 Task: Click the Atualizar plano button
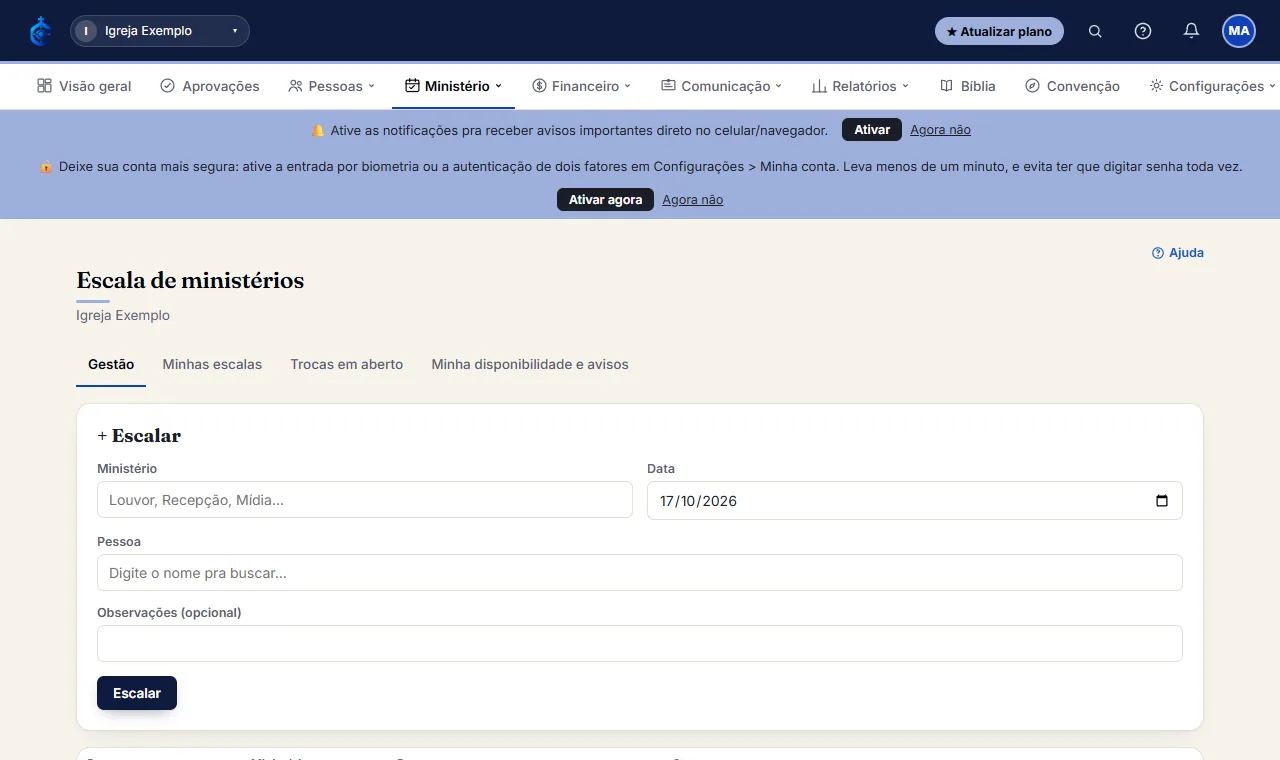tap(999, 31)
